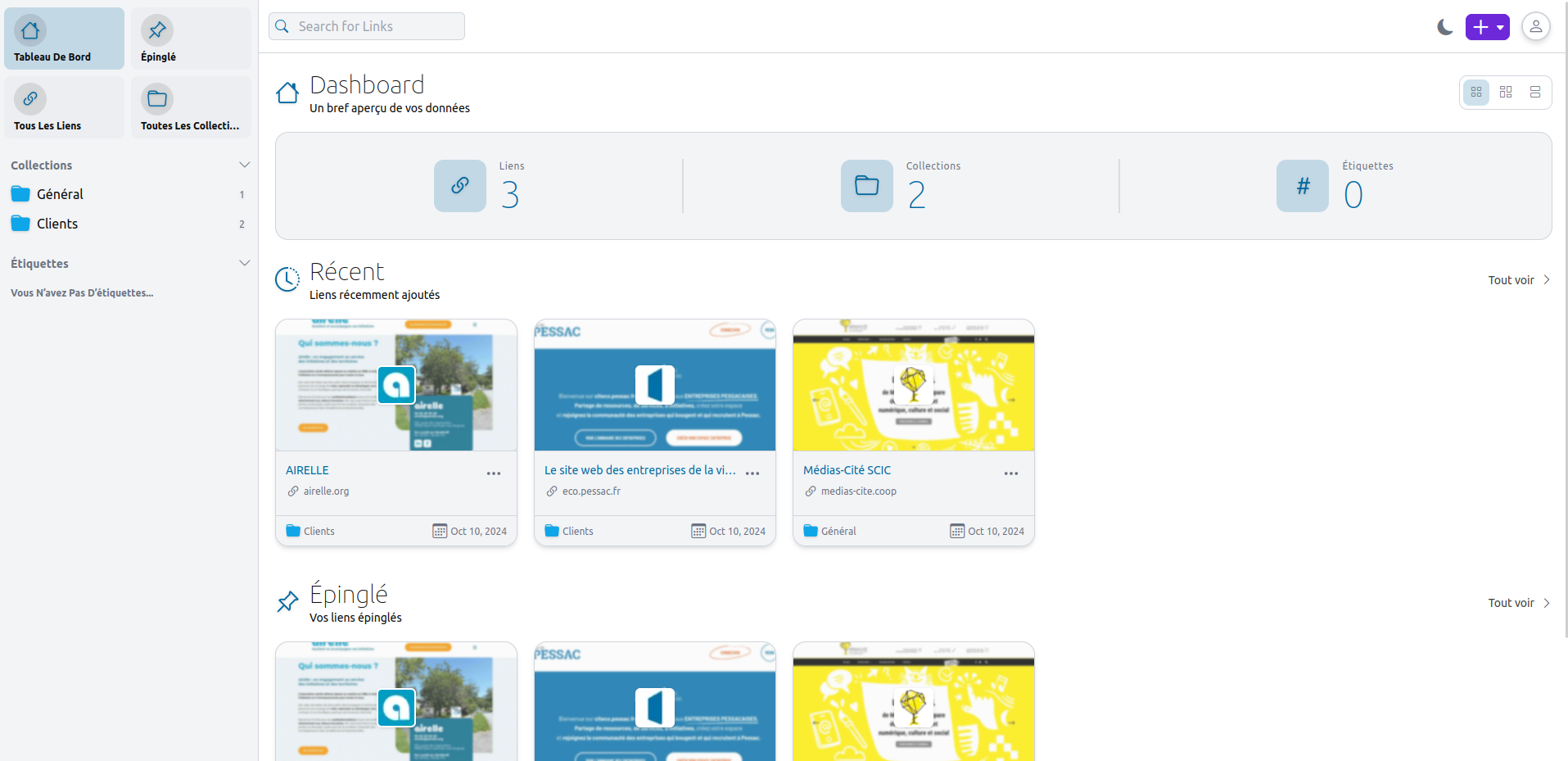Click the Étiquettes hashtag stat icon

coord(1303,186)
